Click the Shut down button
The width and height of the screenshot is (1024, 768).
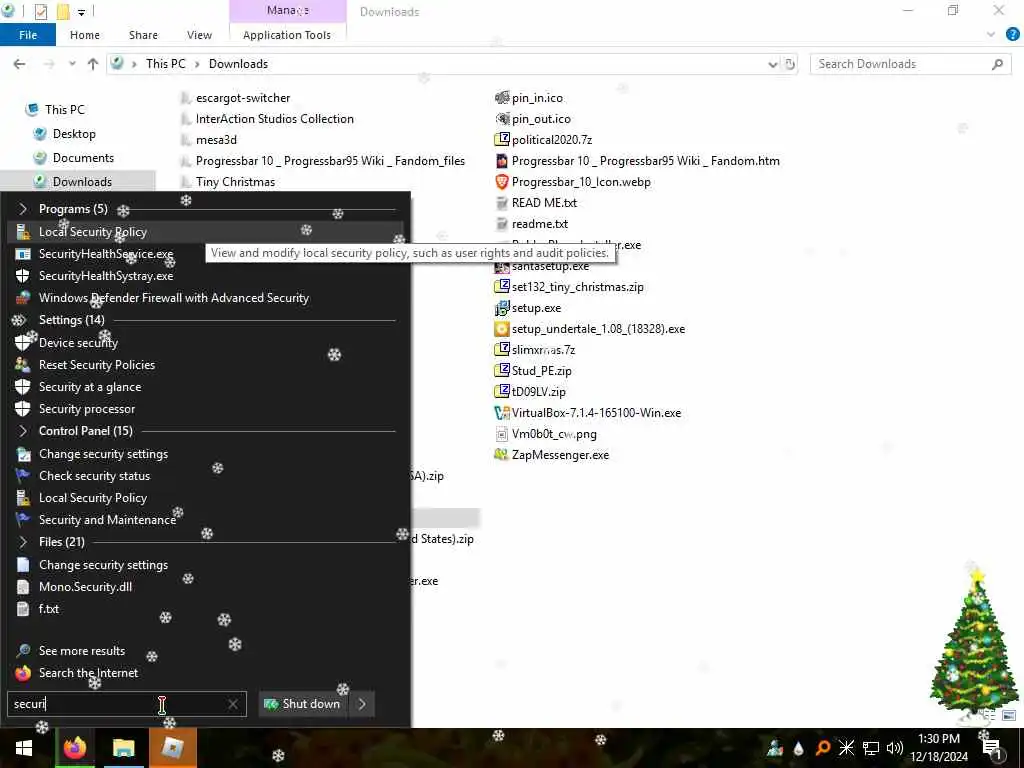coord(303,704)
